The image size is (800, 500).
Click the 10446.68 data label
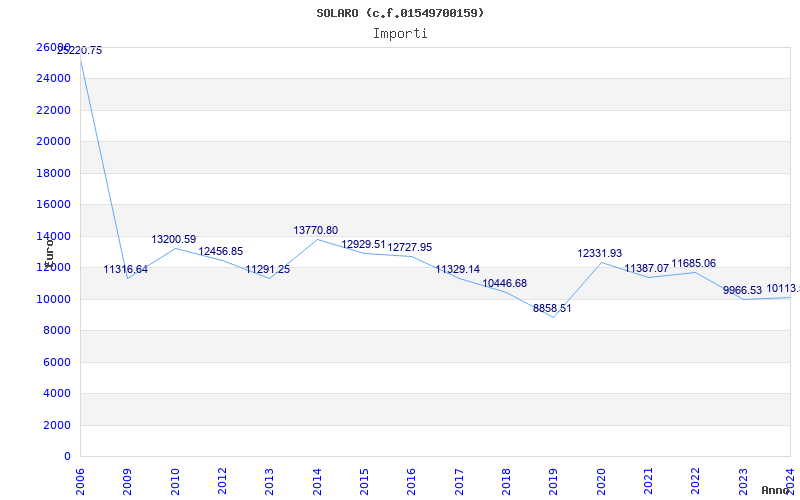click(505, 284)
